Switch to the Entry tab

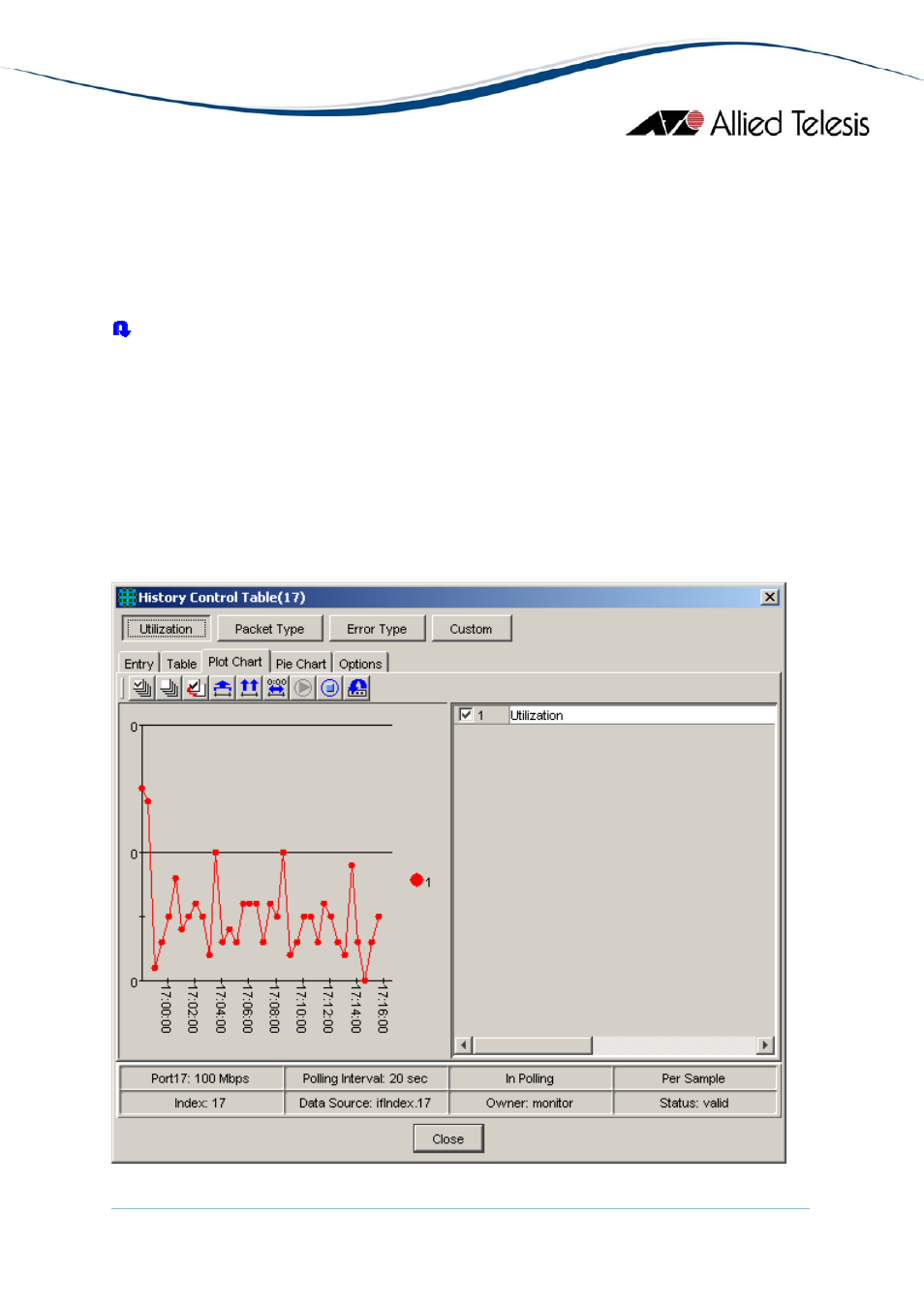pyautogui.click(x=139, y=664)
